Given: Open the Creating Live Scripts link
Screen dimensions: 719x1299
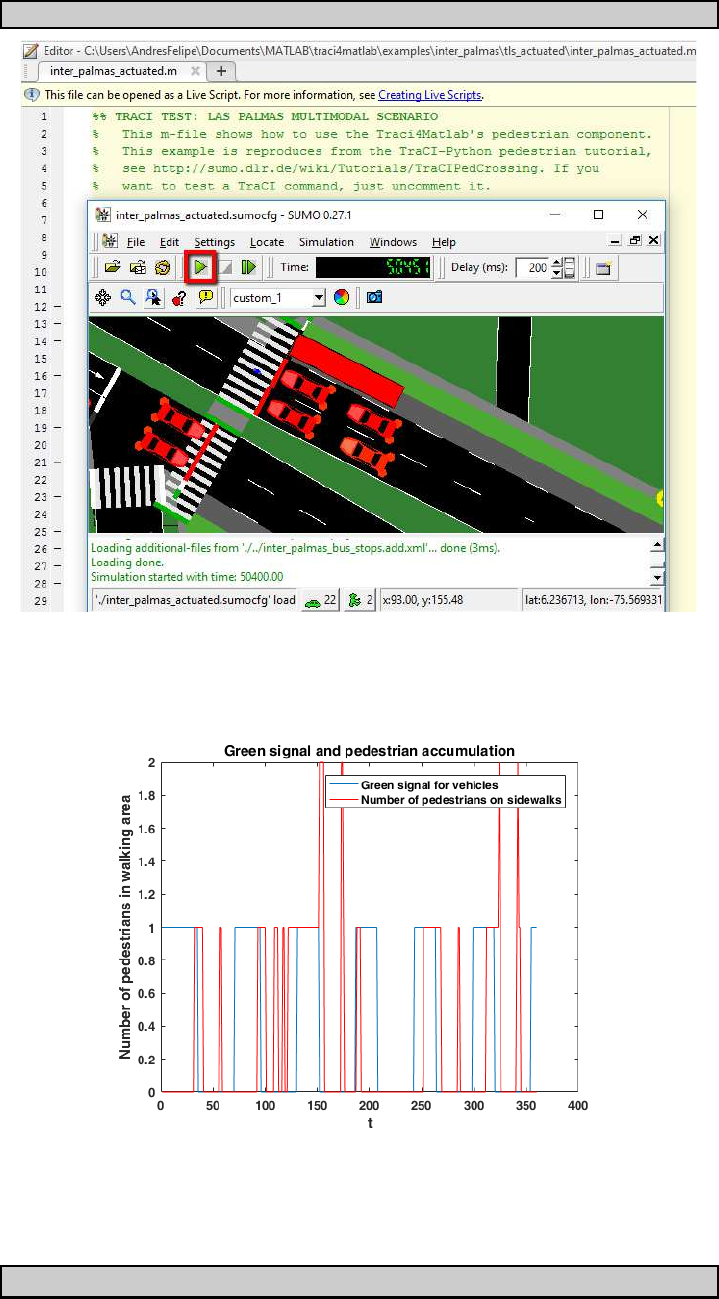Looking at the screenshot, I should coord(429,95).
